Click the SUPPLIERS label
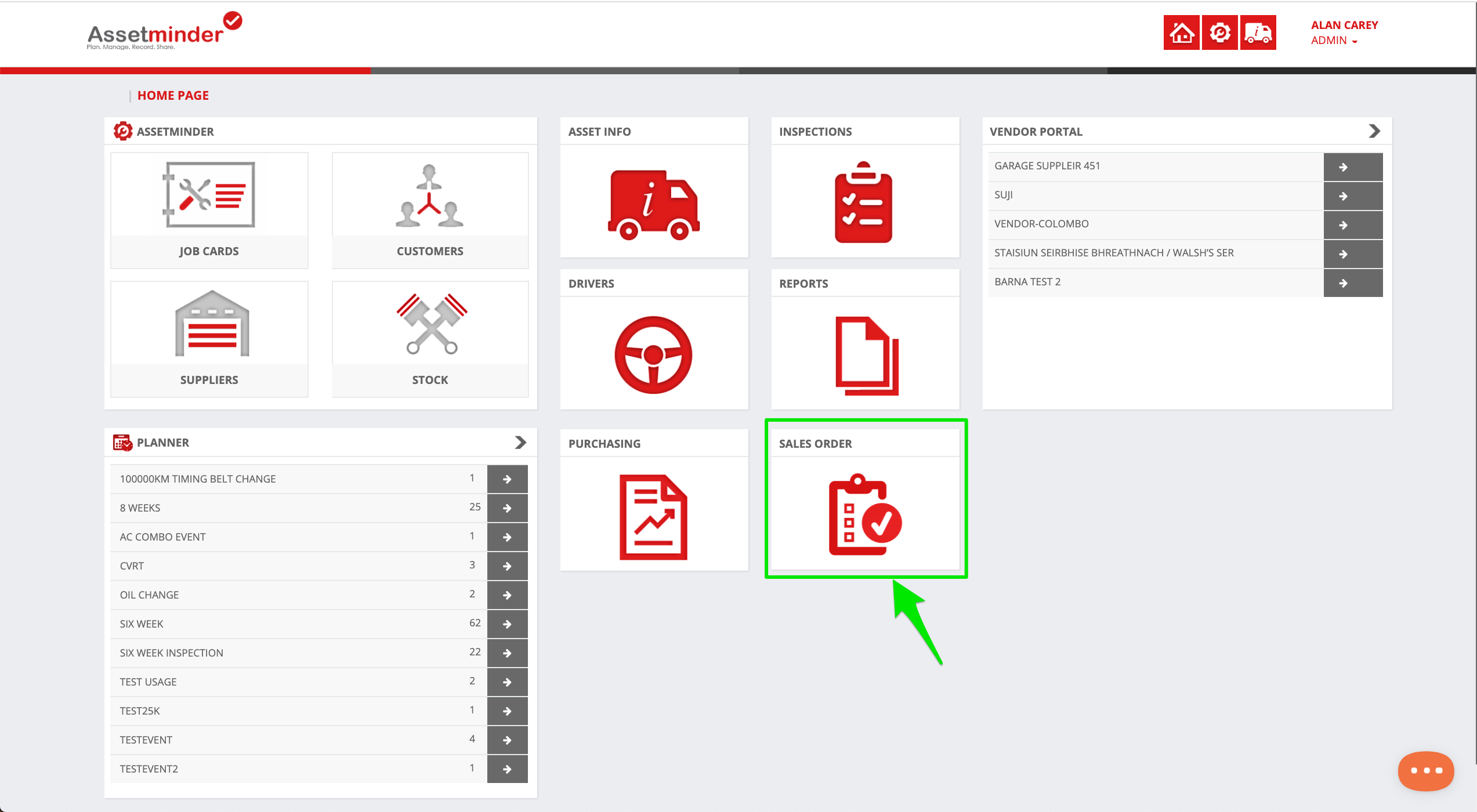The image size is (1477, 812). (209, 380)
